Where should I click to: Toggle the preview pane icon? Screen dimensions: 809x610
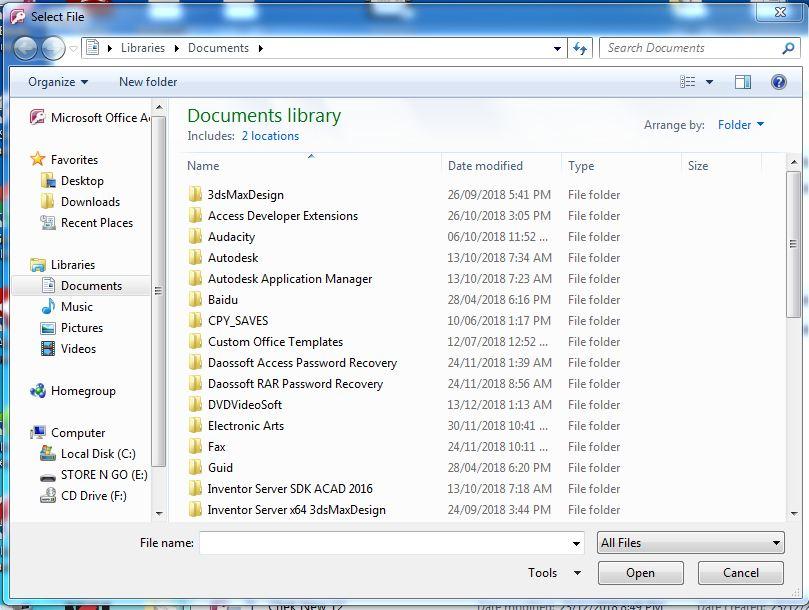[743, 82]
